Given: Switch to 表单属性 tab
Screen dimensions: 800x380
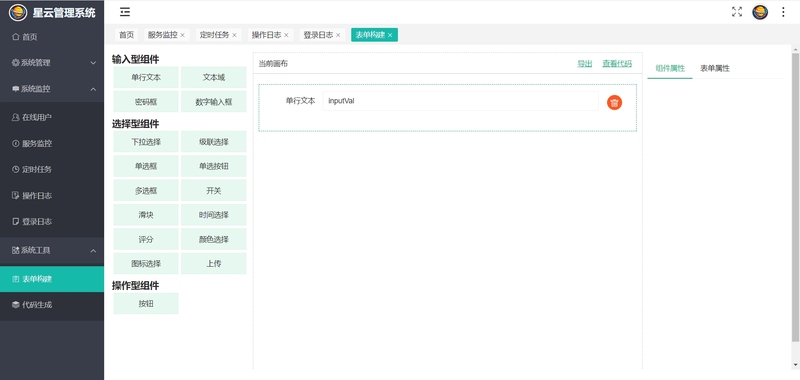Looking at the screenshot, I should point(715,68).
